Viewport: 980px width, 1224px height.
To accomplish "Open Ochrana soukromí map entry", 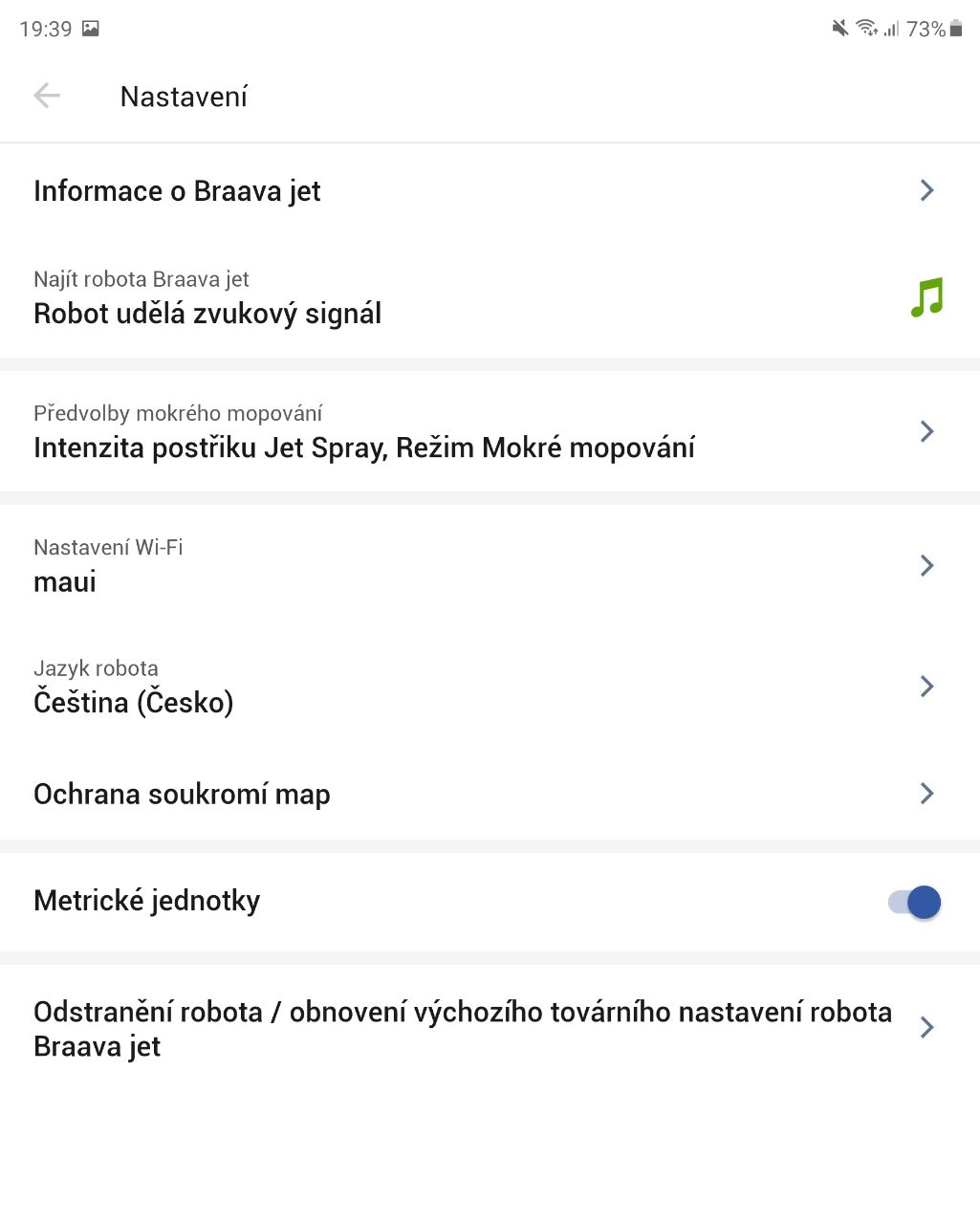I will pos(490,794).
